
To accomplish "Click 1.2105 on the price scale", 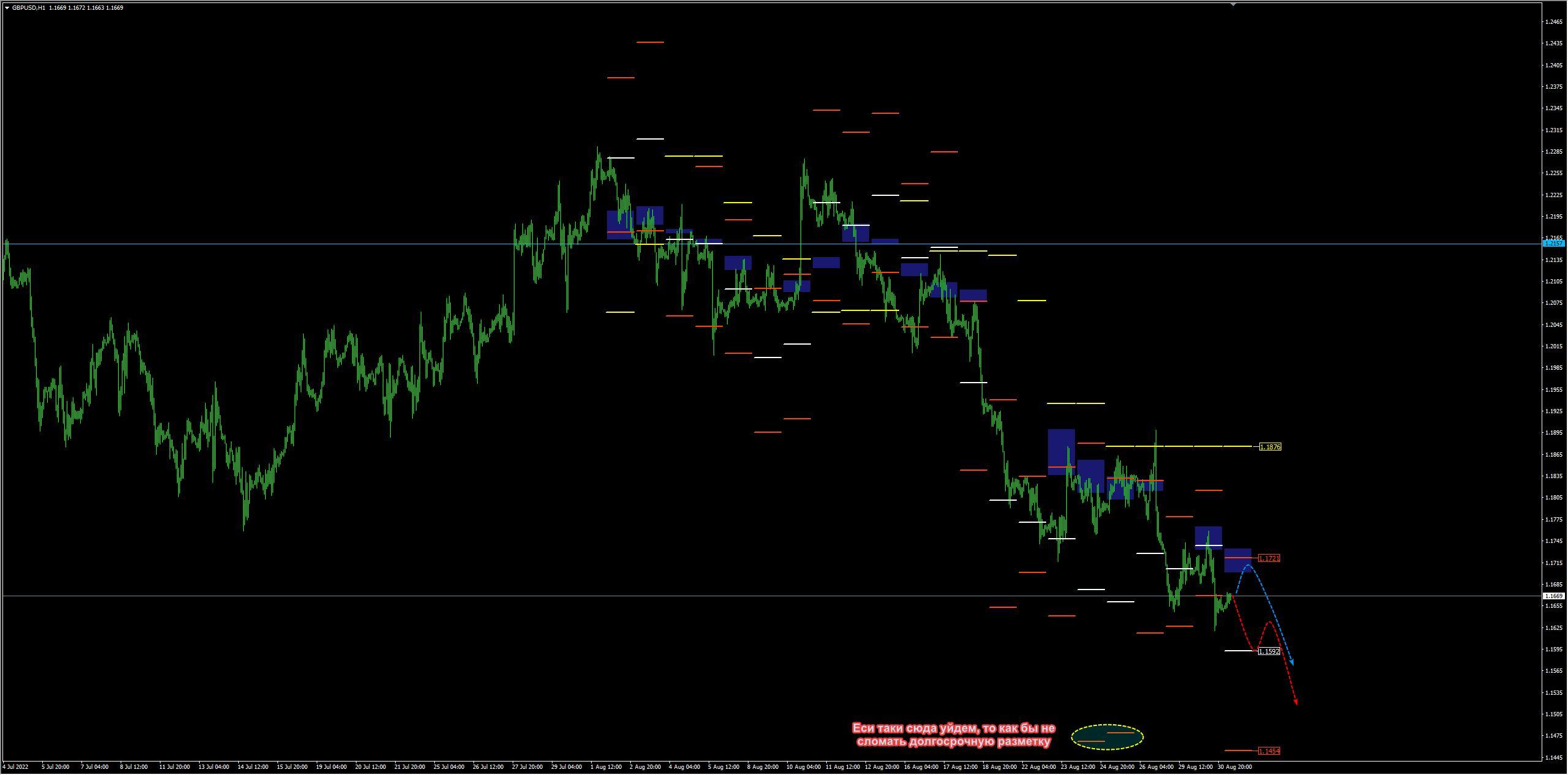I will [1553, 282].
